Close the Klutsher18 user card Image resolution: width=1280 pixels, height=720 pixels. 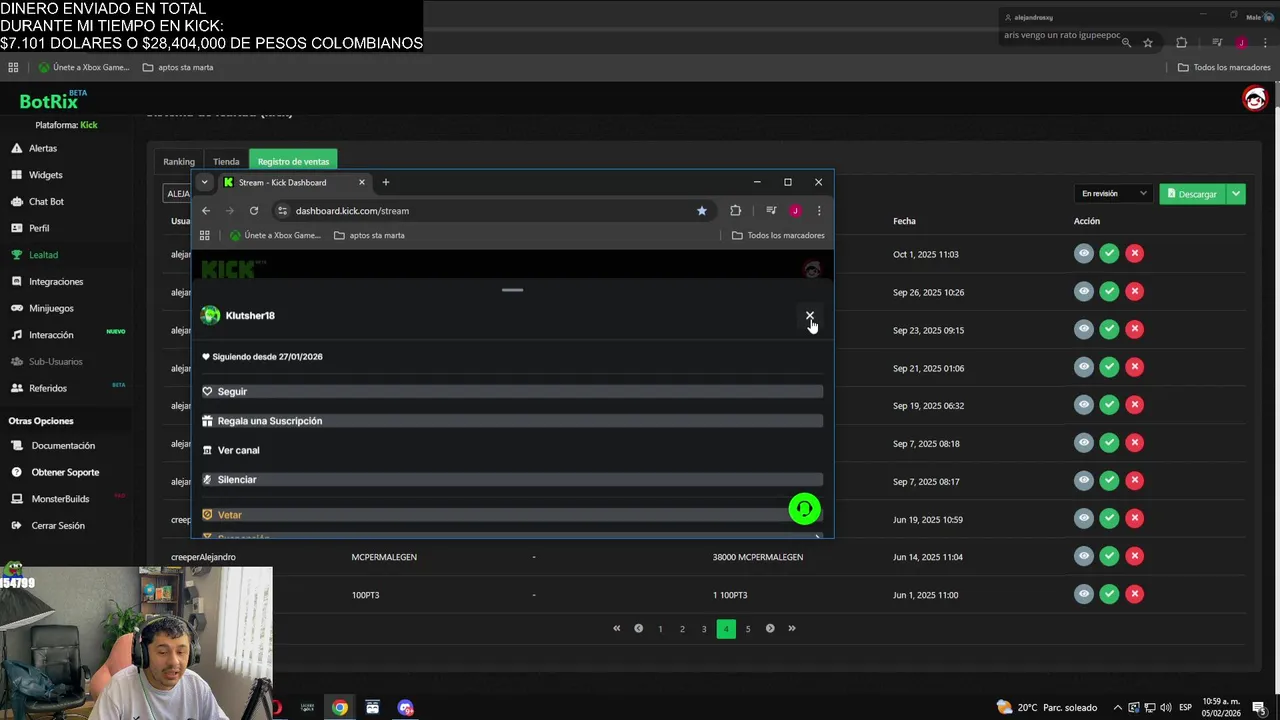point(810,316)
